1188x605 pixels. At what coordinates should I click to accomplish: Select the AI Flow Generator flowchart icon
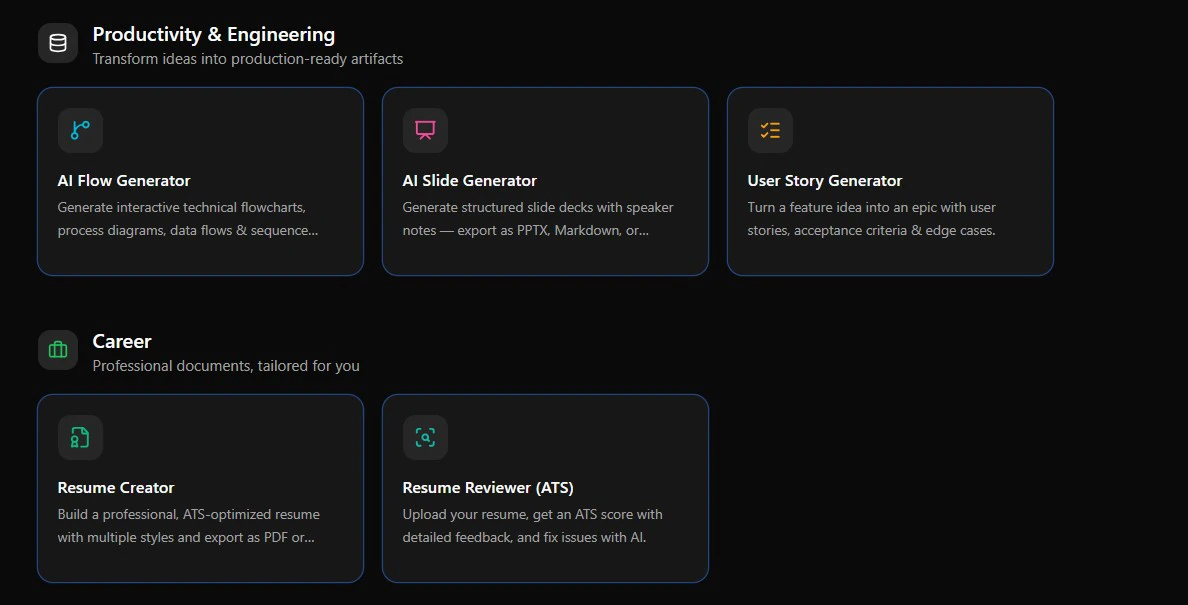[79, 130]
